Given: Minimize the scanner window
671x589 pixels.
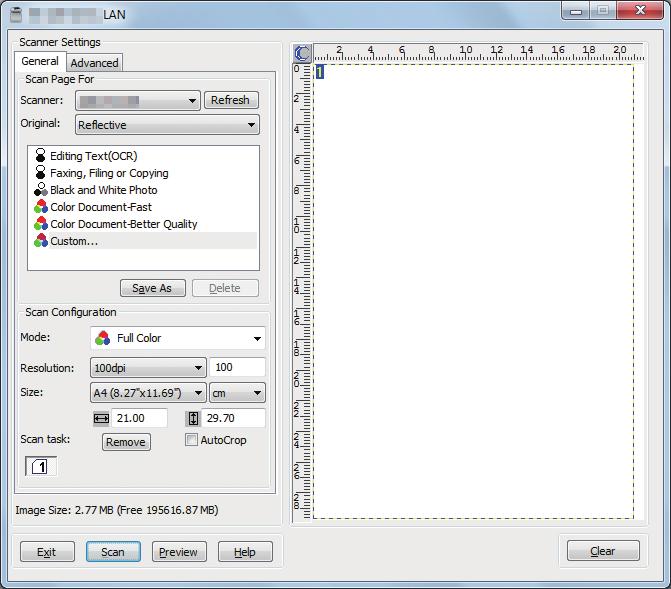Looking at the screenshot, I should 576,11.
